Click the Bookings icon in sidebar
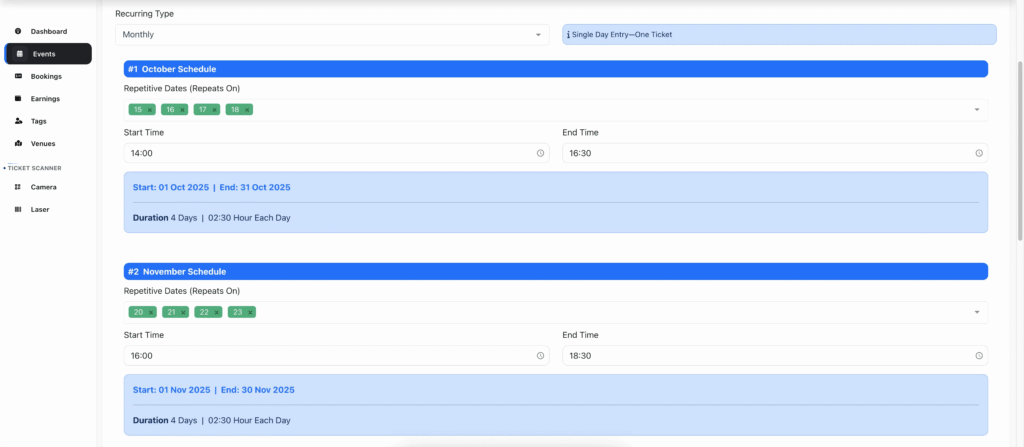Viewport: 1024px width, 447px height. coord(18,76)
